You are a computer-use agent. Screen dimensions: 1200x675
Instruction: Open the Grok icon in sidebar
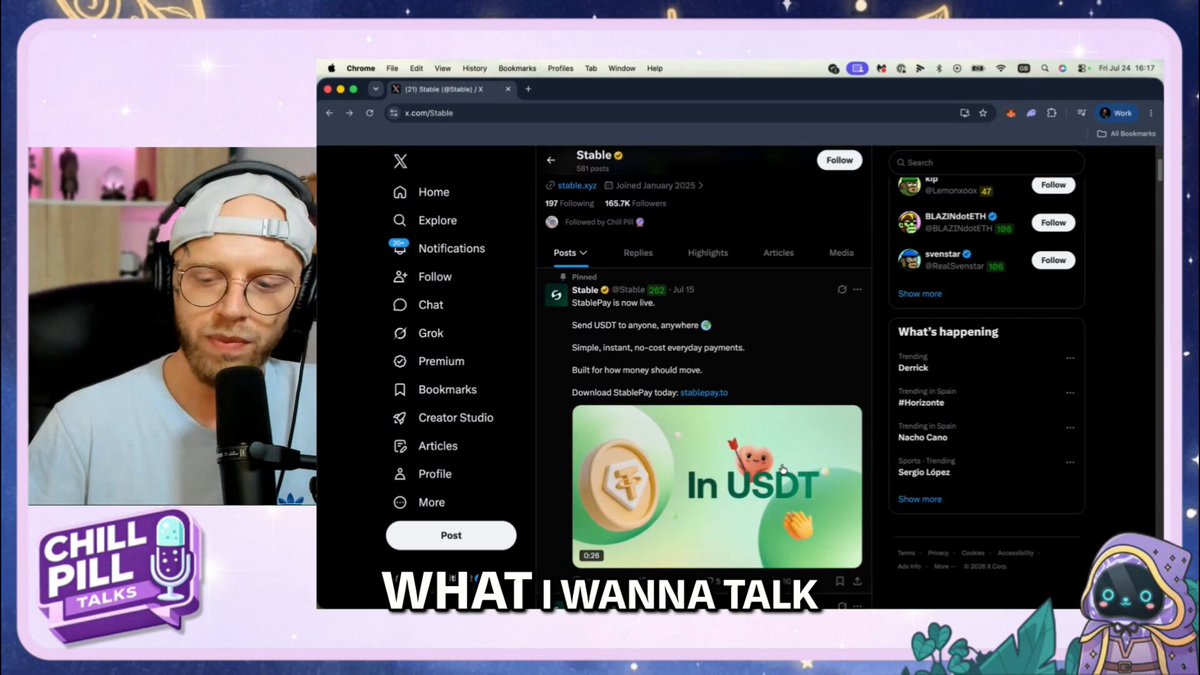pyautogui.click(x=400, y=333)
